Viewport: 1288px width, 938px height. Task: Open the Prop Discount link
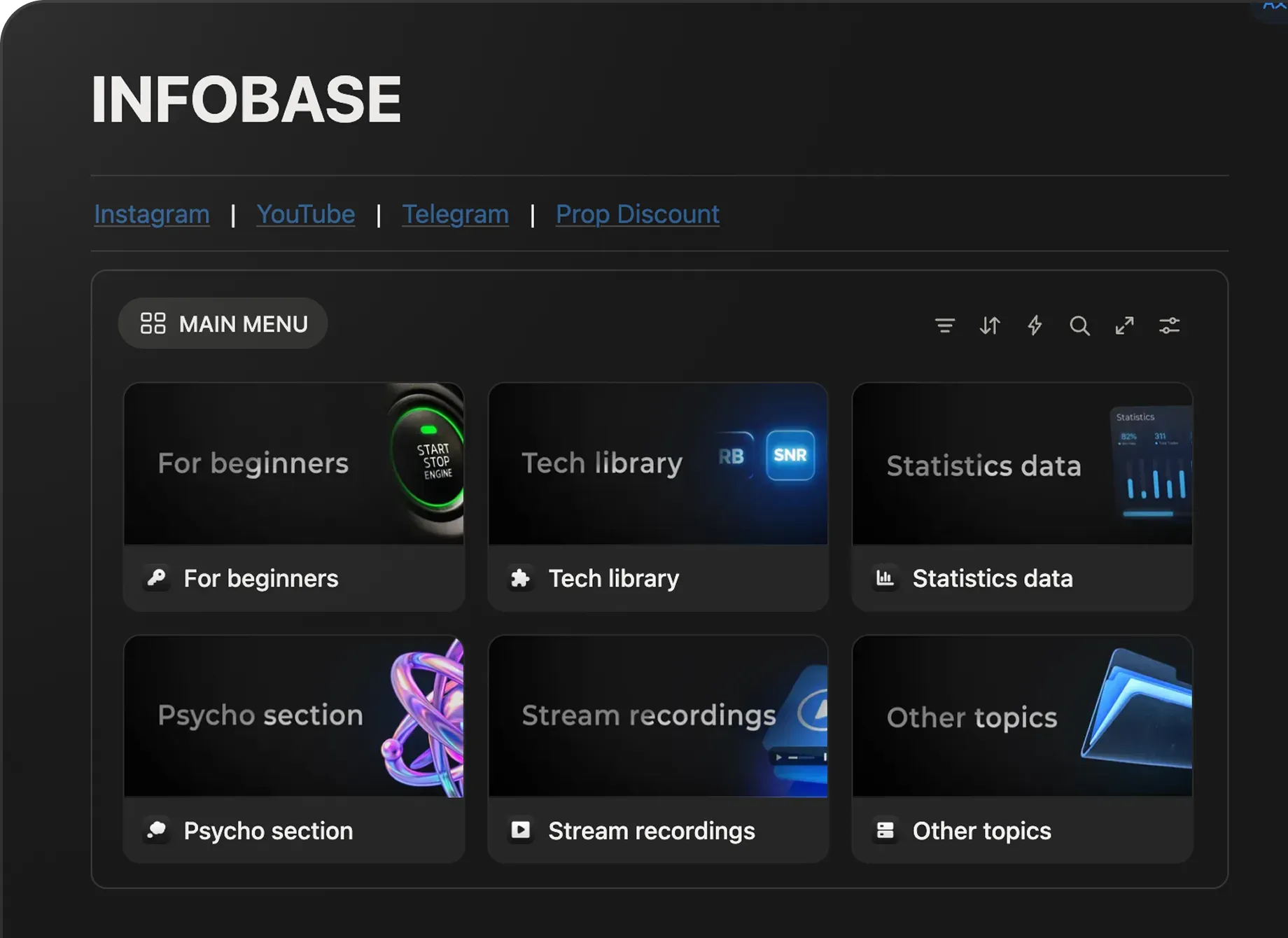pyautogui.click(x=637, y=214)
